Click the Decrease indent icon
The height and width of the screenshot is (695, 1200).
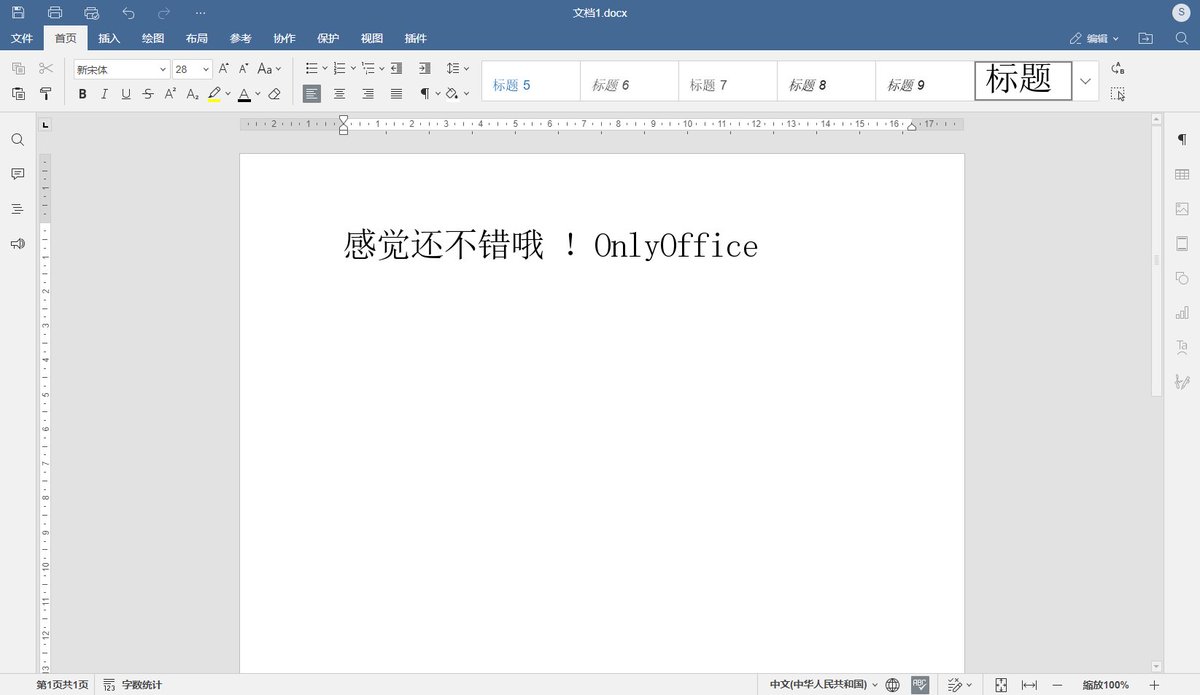(396, 68)
